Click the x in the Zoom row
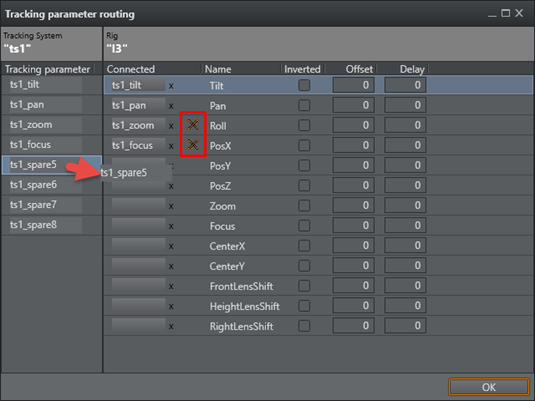The width and height of the screenshot is (535, 401). pyautogui.click(x=171, y=206)
